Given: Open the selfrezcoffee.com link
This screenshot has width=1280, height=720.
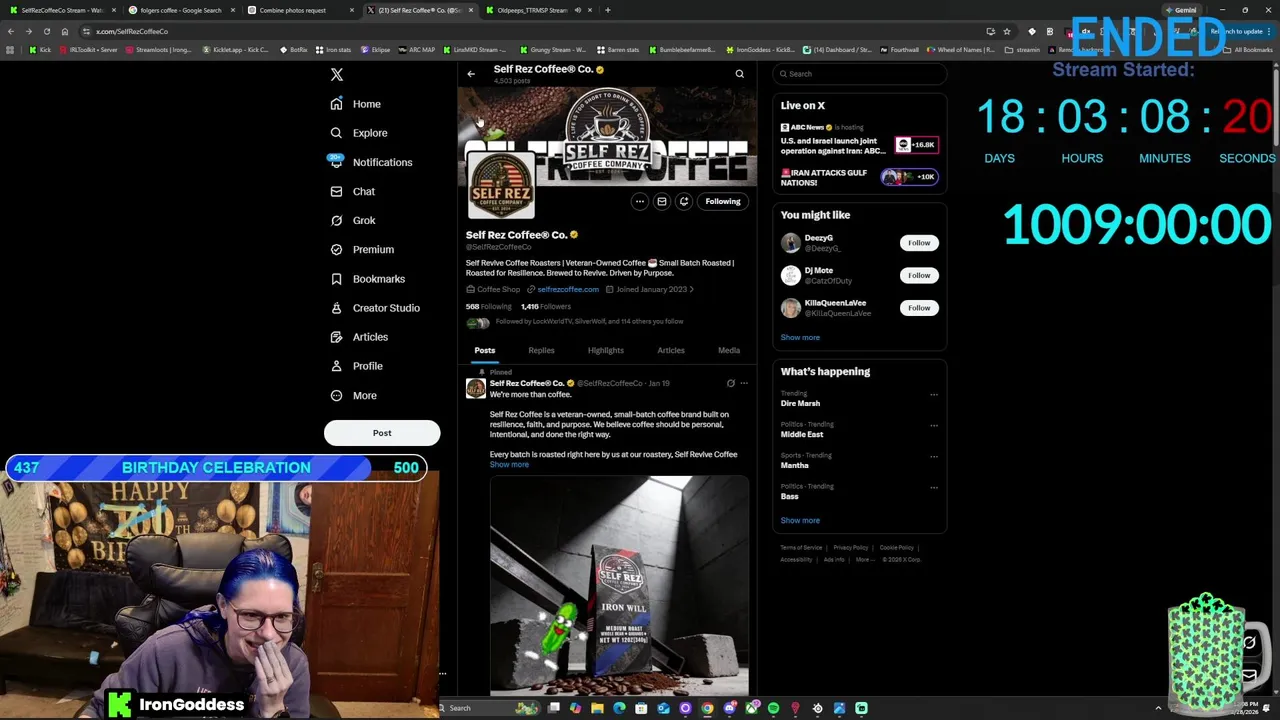Looking at the screenshot, I should (568, 289).
